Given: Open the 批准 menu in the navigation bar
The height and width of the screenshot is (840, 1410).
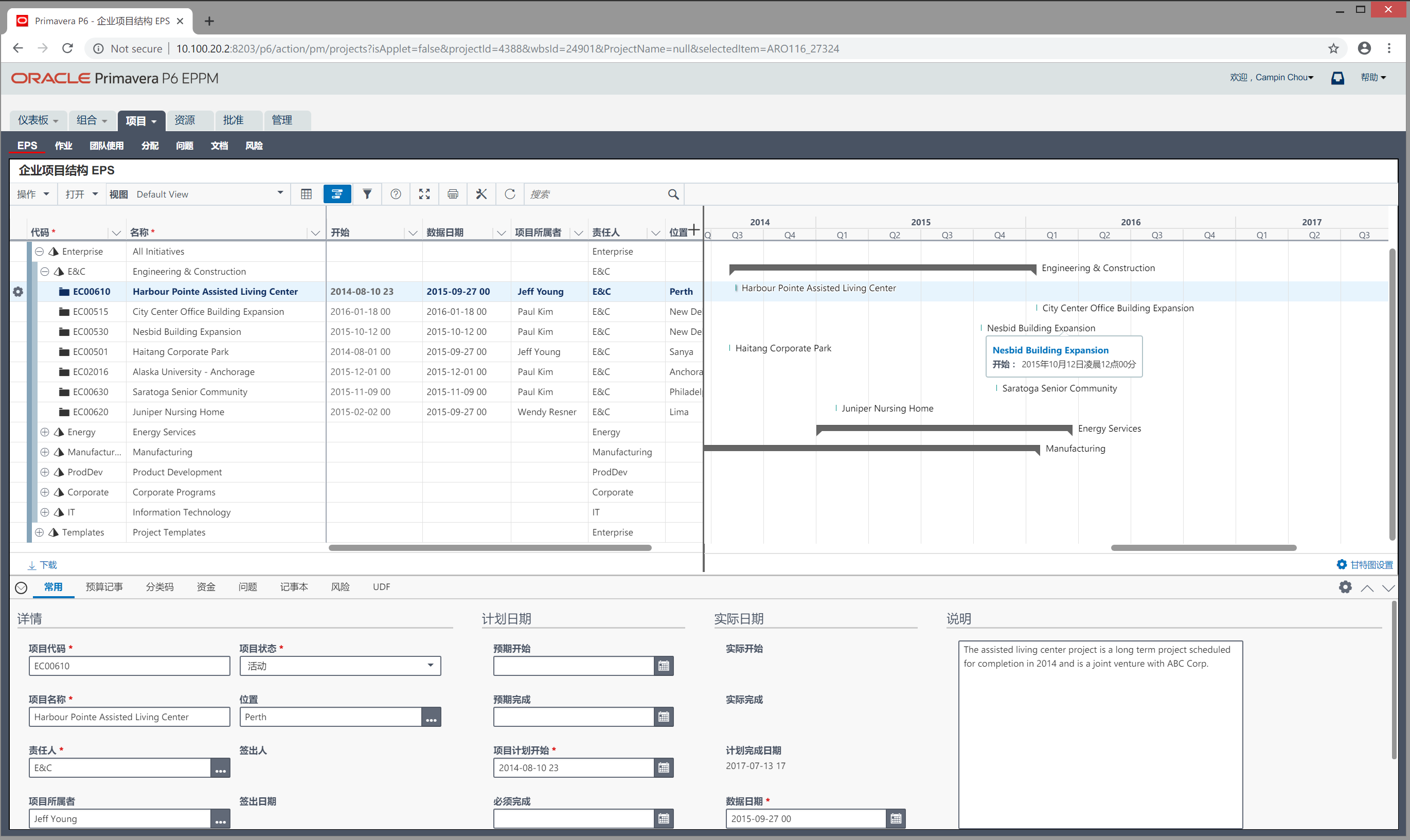Looking at the screenshot, I should pyautogui.click(x=233, y=120).
